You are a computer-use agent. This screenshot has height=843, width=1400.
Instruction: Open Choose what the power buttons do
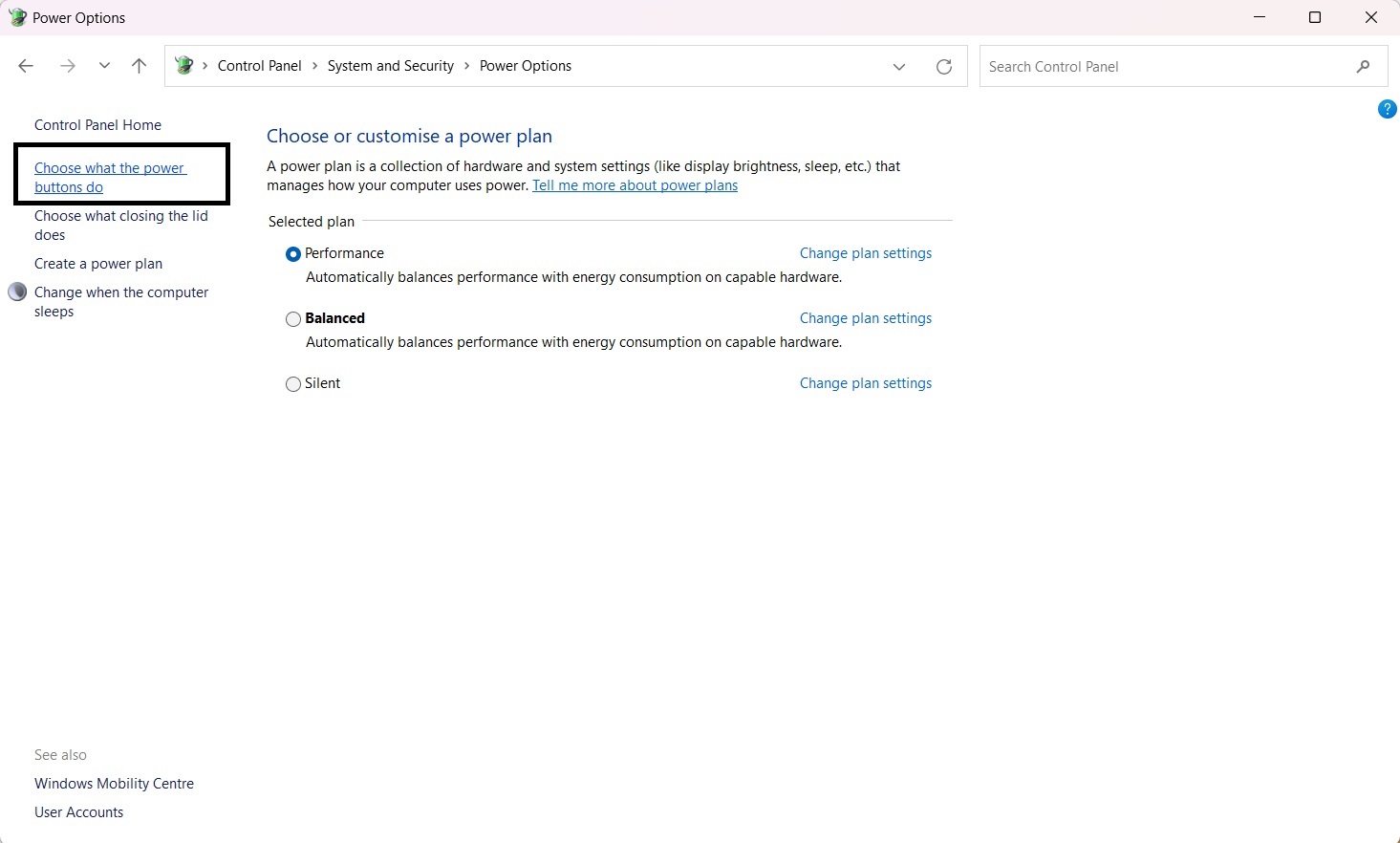[109, 178]
